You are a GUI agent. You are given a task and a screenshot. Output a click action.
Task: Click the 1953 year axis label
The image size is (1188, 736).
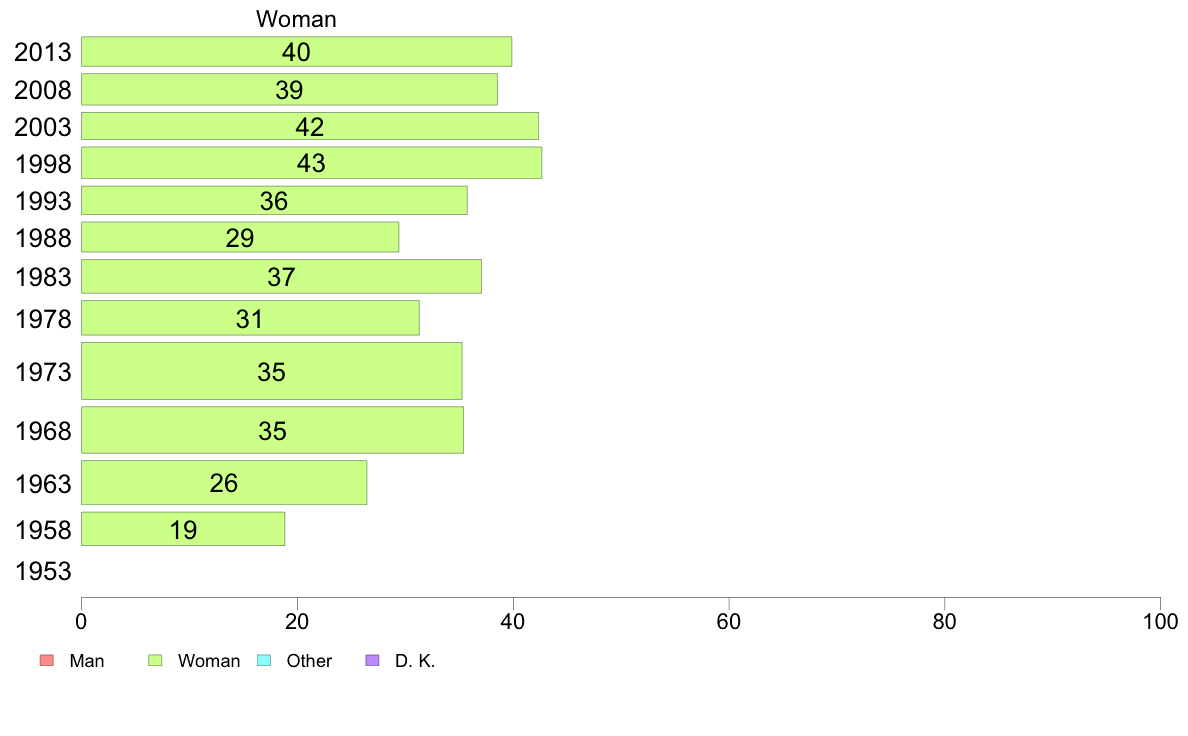(43, 571)
